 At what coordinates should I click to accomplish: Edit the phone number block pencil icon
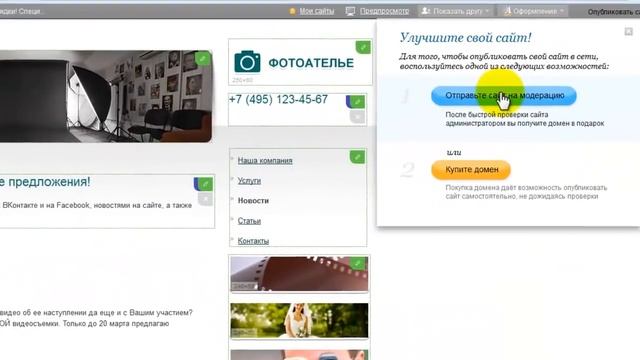coord(357,101)
